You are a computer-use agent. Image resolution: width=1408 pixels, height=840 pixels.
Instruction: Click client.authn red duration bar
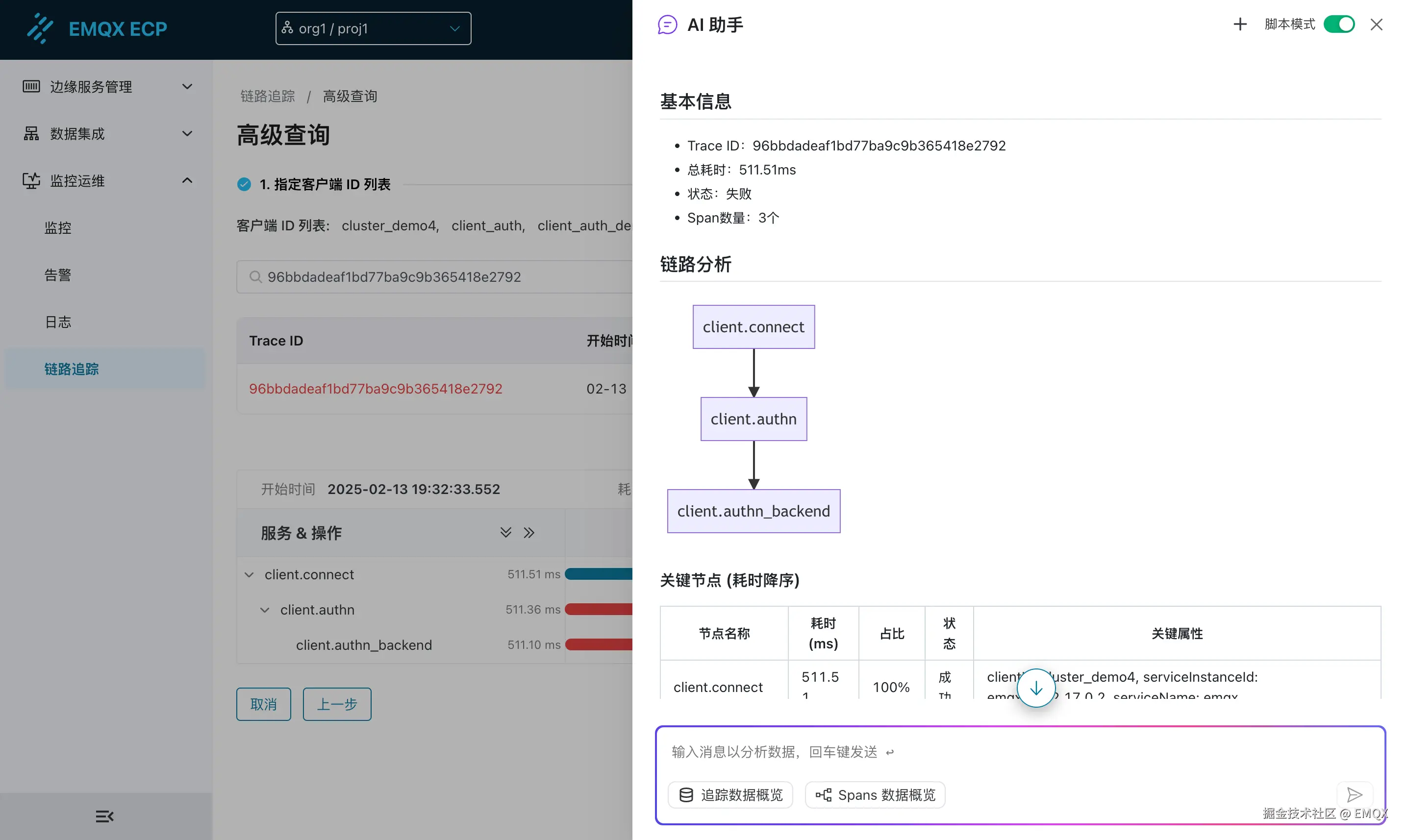coord(599,610)
